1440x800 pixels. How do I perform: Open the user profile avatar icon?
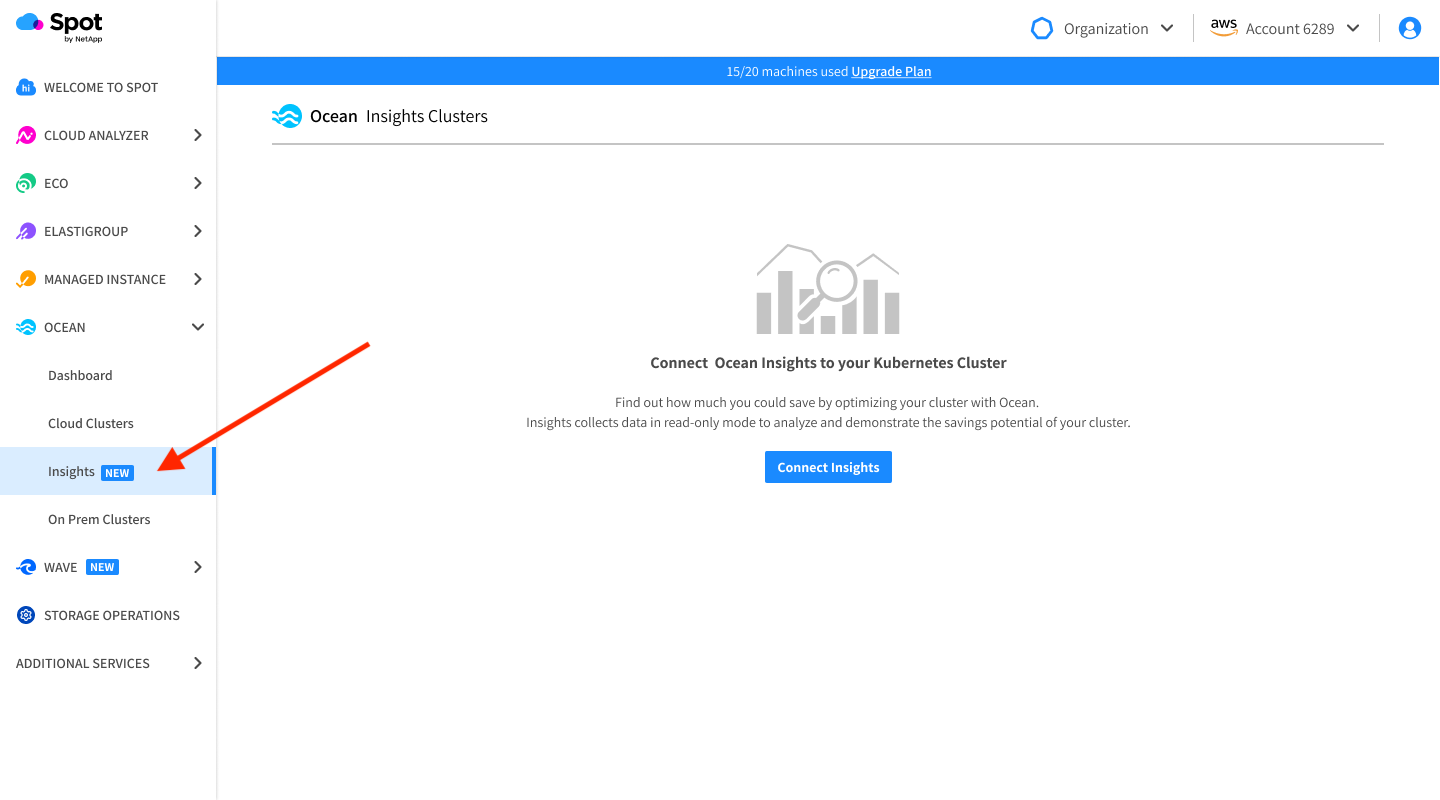(1410, 28)
